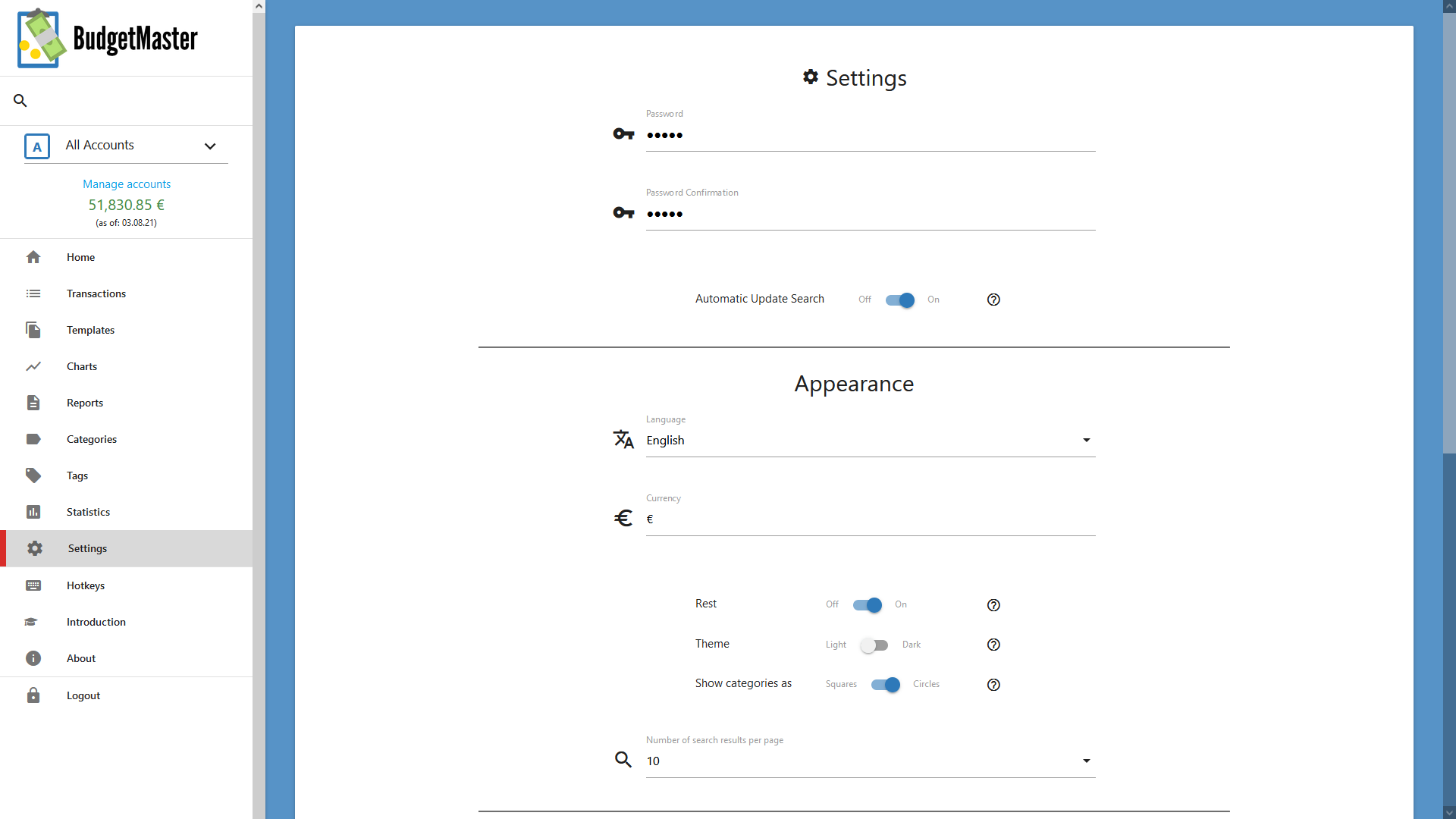
Task: Open help for Automatic Update Search
Action: pos(993,300)
